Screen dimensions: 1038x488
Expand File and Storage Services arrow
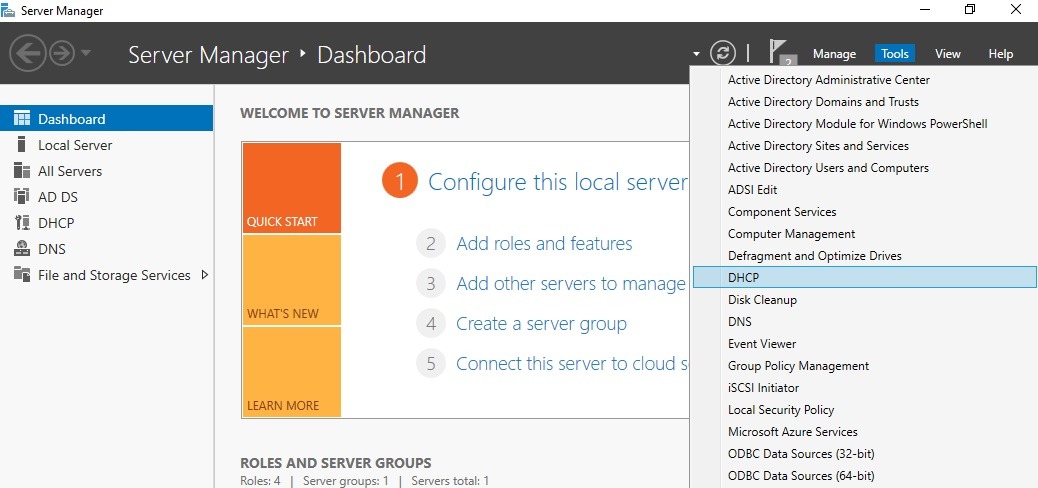[205, 275]
